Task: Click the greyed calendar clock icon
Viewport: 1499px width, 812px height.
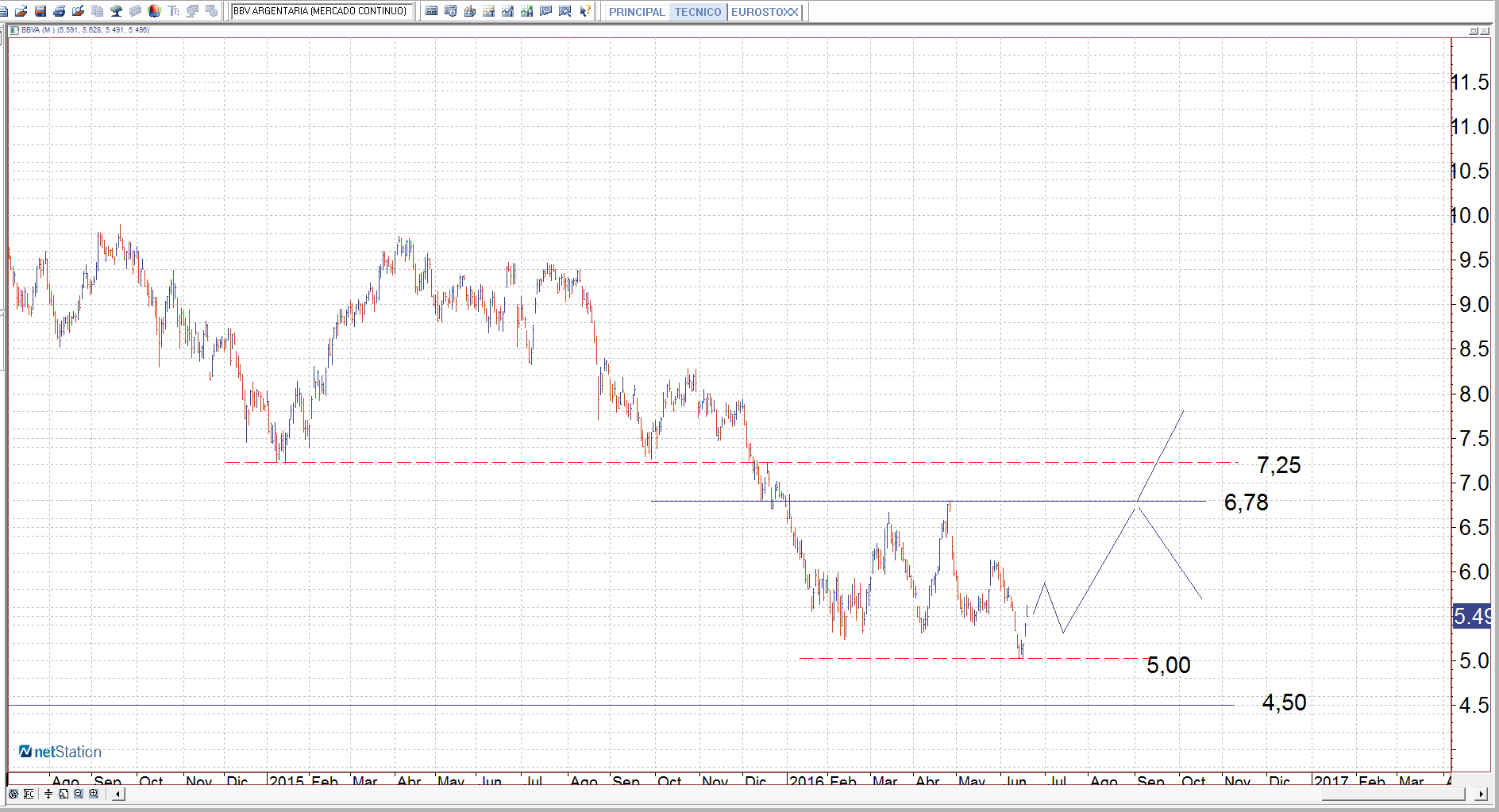Action: pyautogui.click(x=212, y=11)
